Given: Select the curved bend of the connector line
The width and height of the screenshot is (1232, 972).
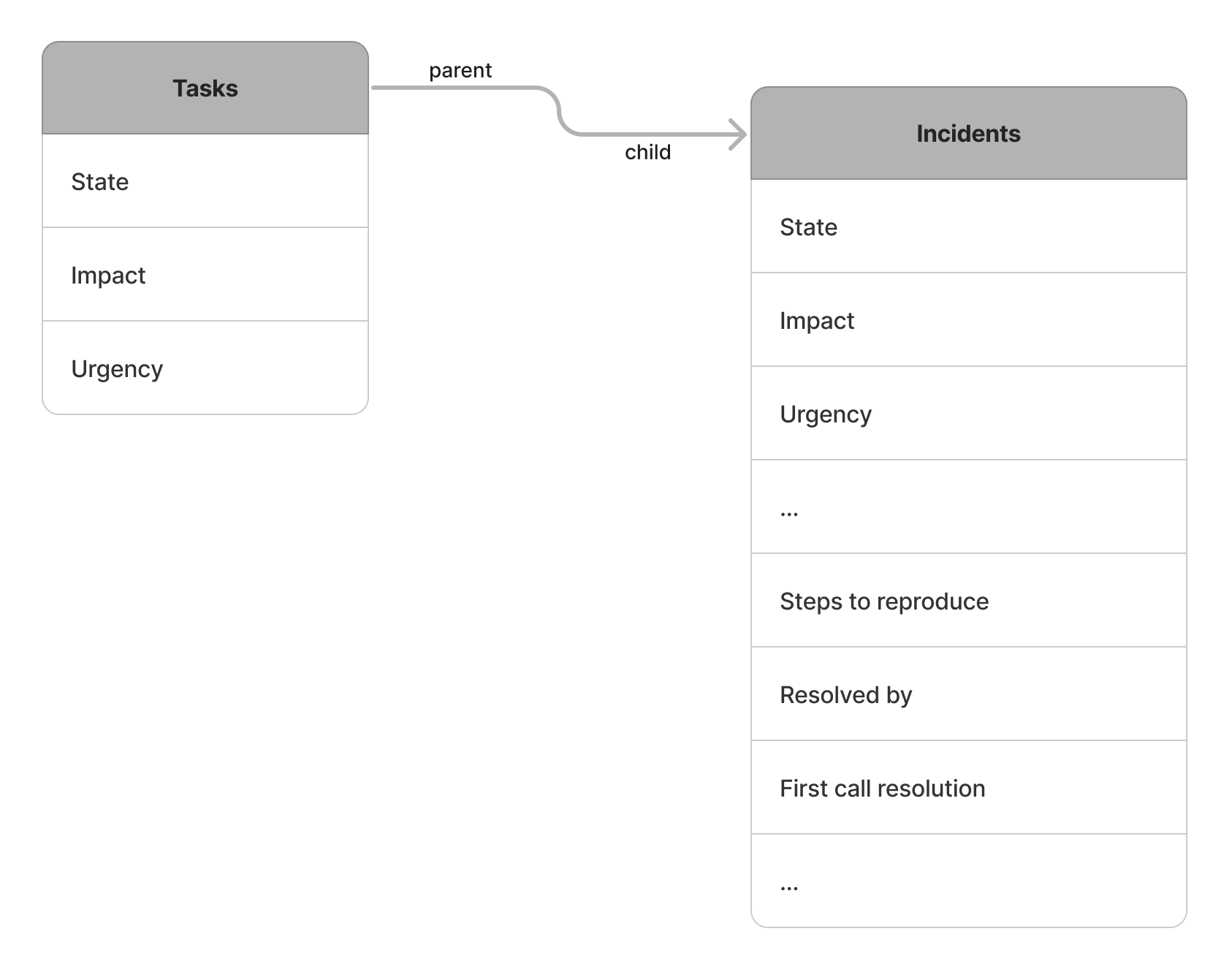Looking at the screenshot, I should 559,111.
